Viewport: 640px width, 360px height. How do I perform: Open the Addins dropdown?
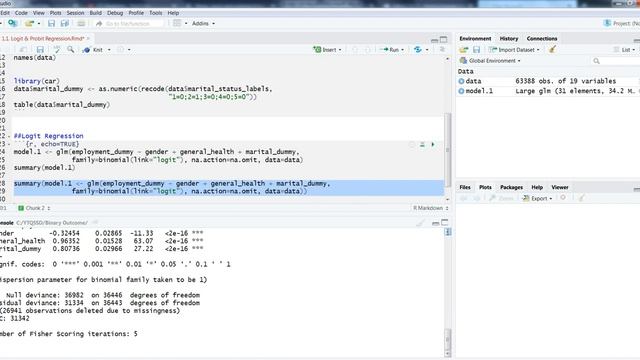(203, 23)
